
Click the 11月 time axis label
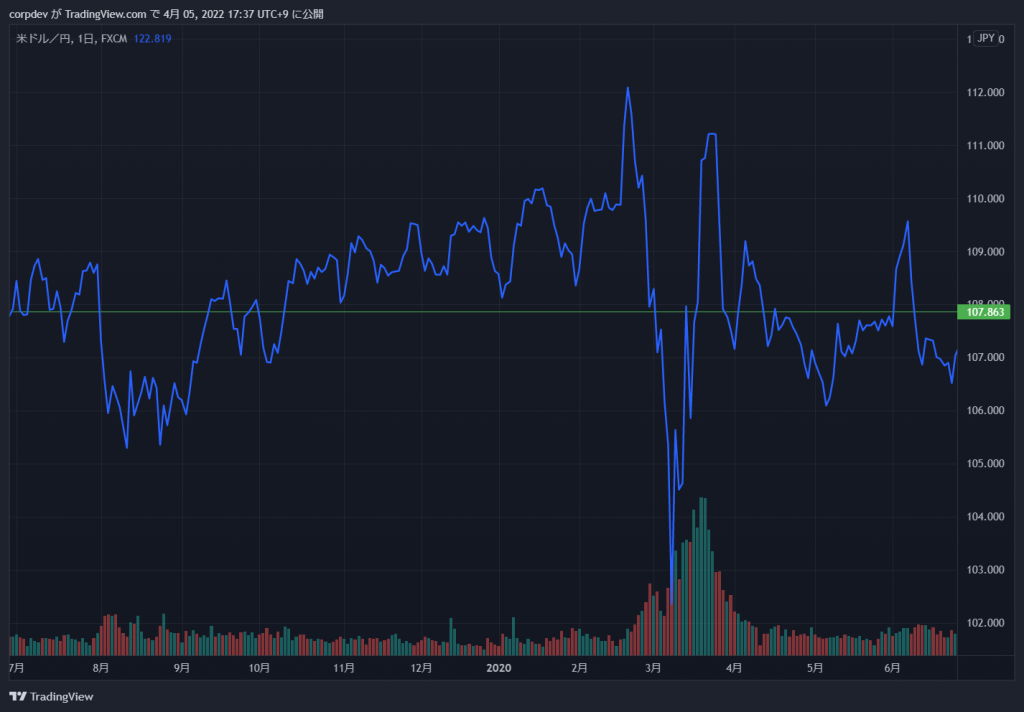(x=344, y=668)
